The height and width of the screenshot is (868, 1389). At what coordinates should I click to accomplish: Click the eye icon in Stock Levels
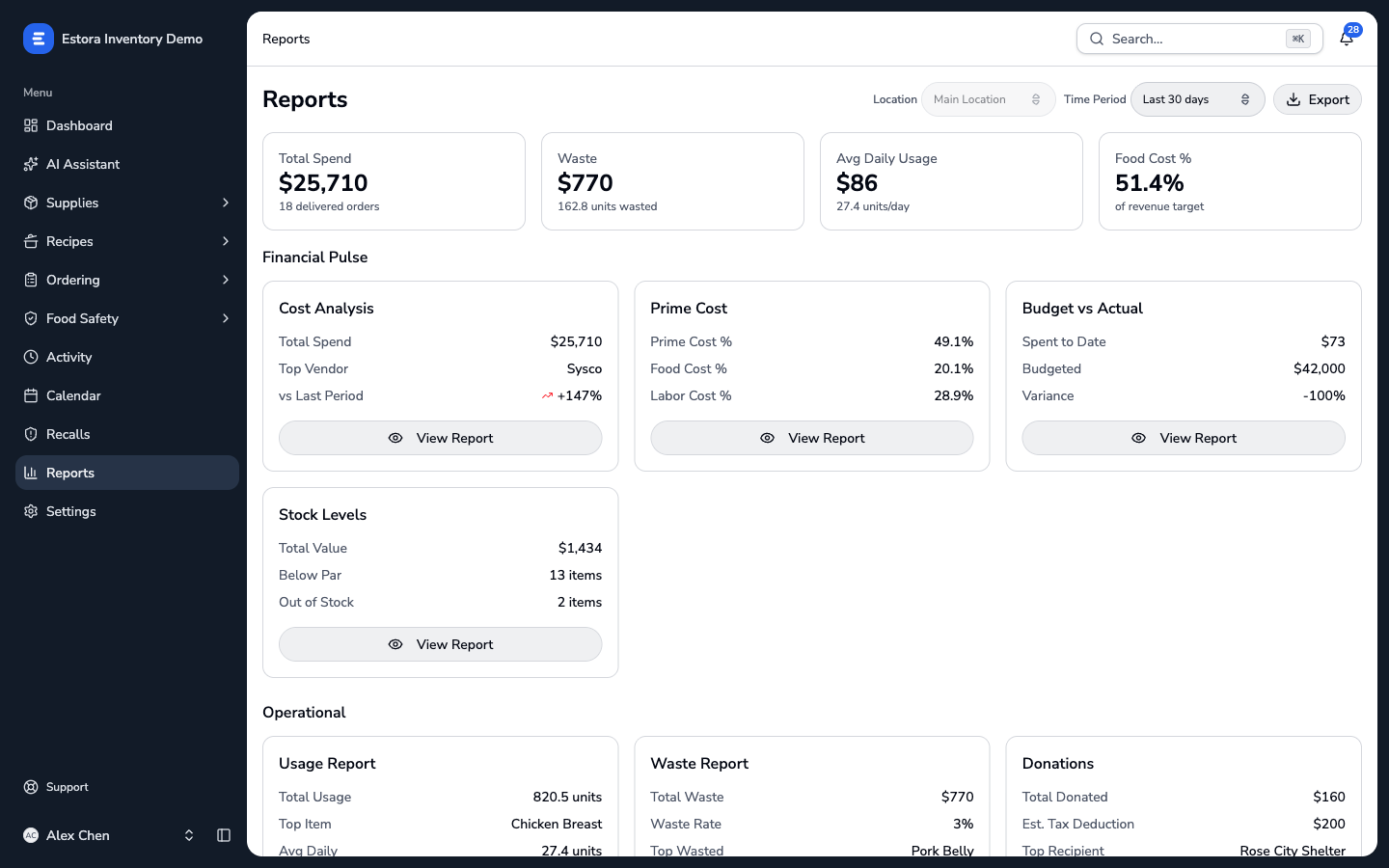(x=395, y=644)
